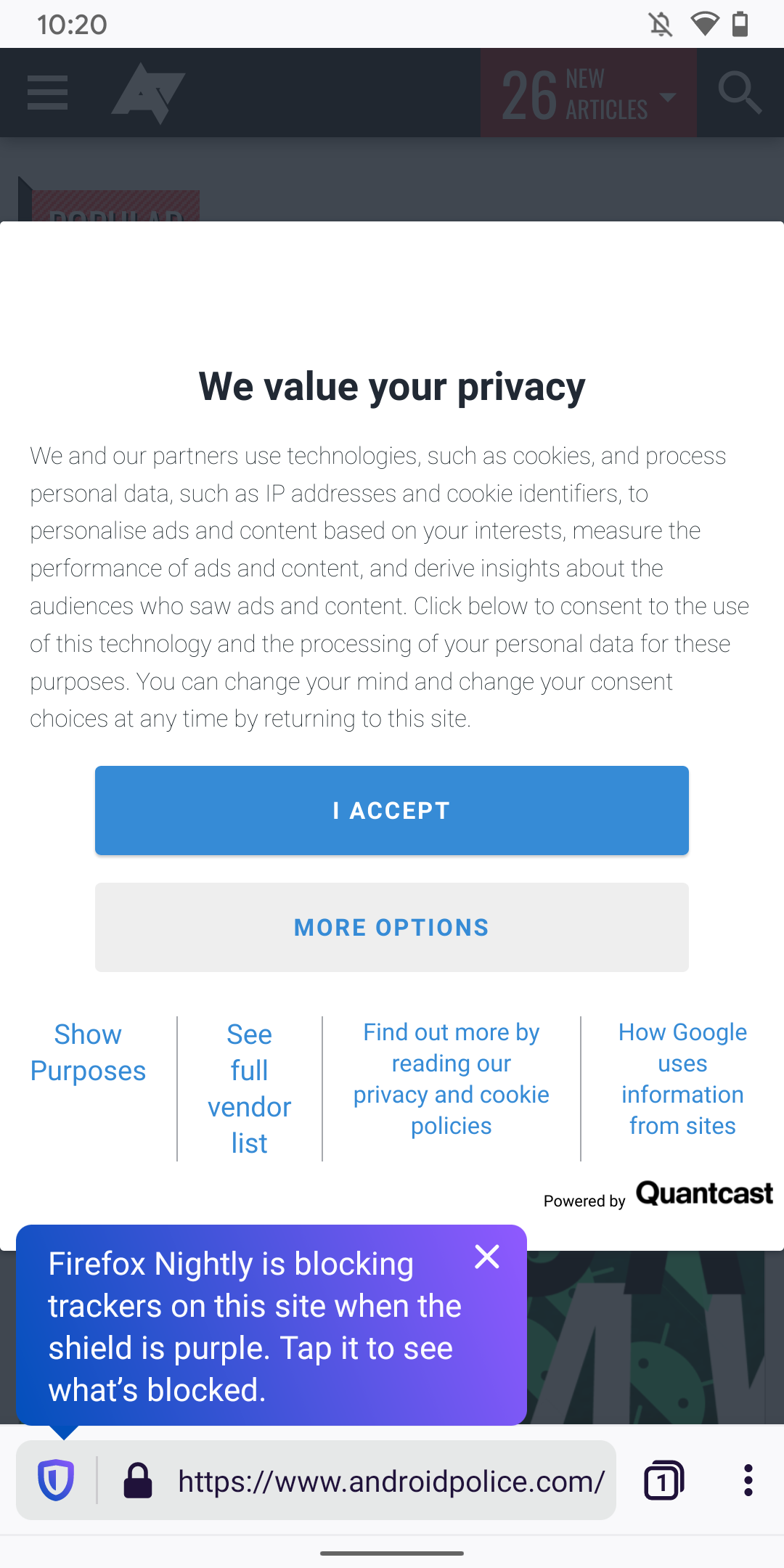784x1568 pixels.
Task: Open the browser three-dot overflow menu
Action: pos(749,1481)
